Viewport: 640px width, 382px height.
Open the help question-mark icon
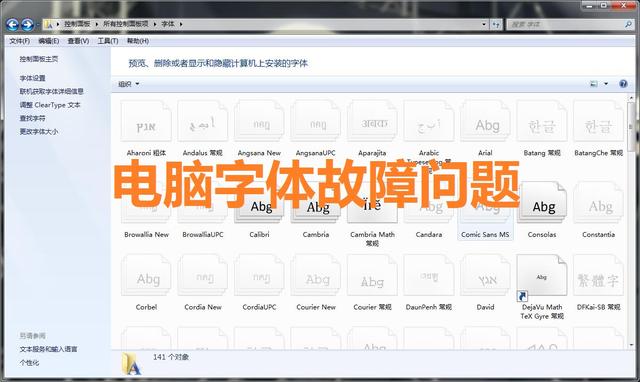623,84
